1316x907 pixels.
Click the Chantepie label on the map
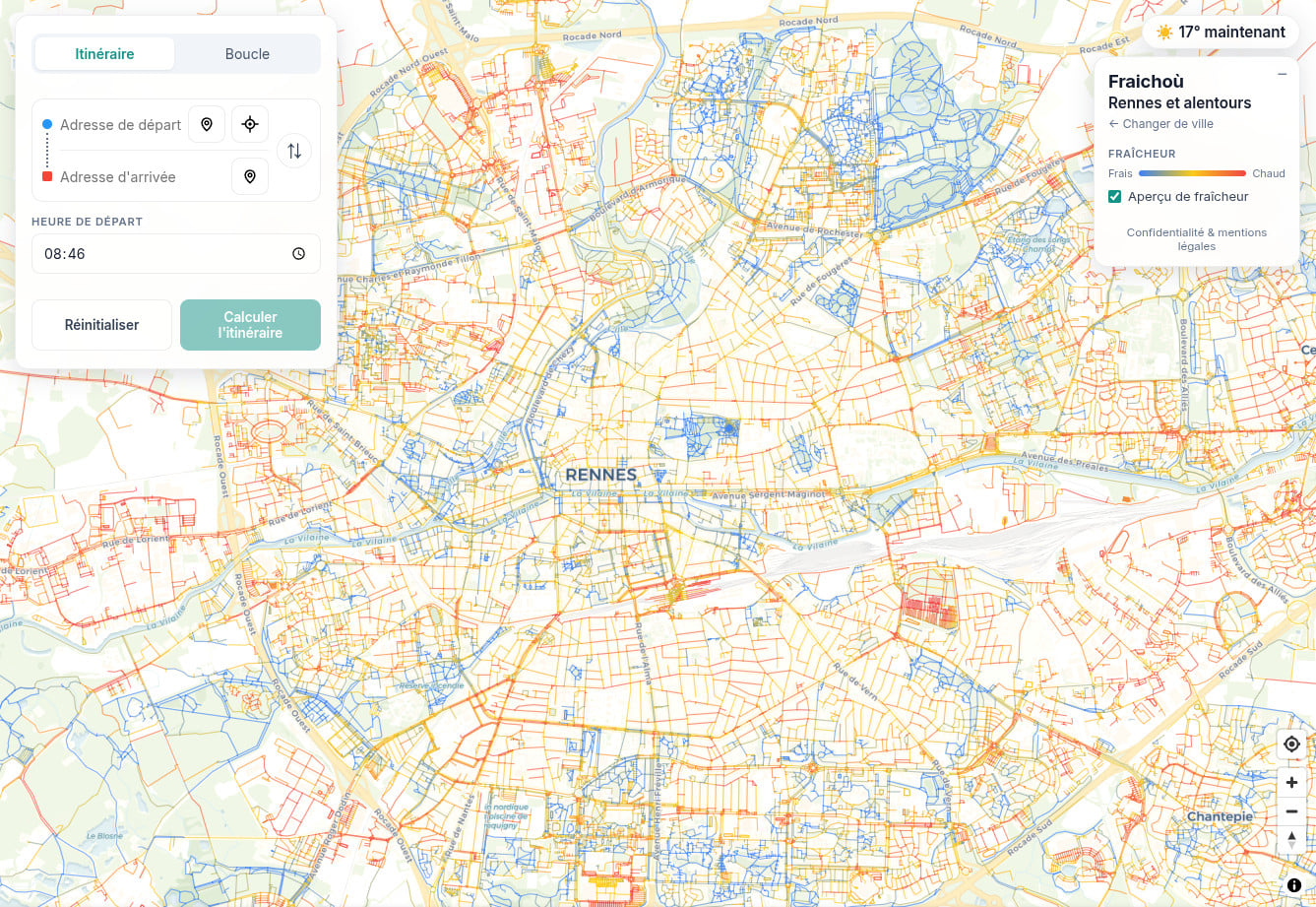coord(1220,816)
